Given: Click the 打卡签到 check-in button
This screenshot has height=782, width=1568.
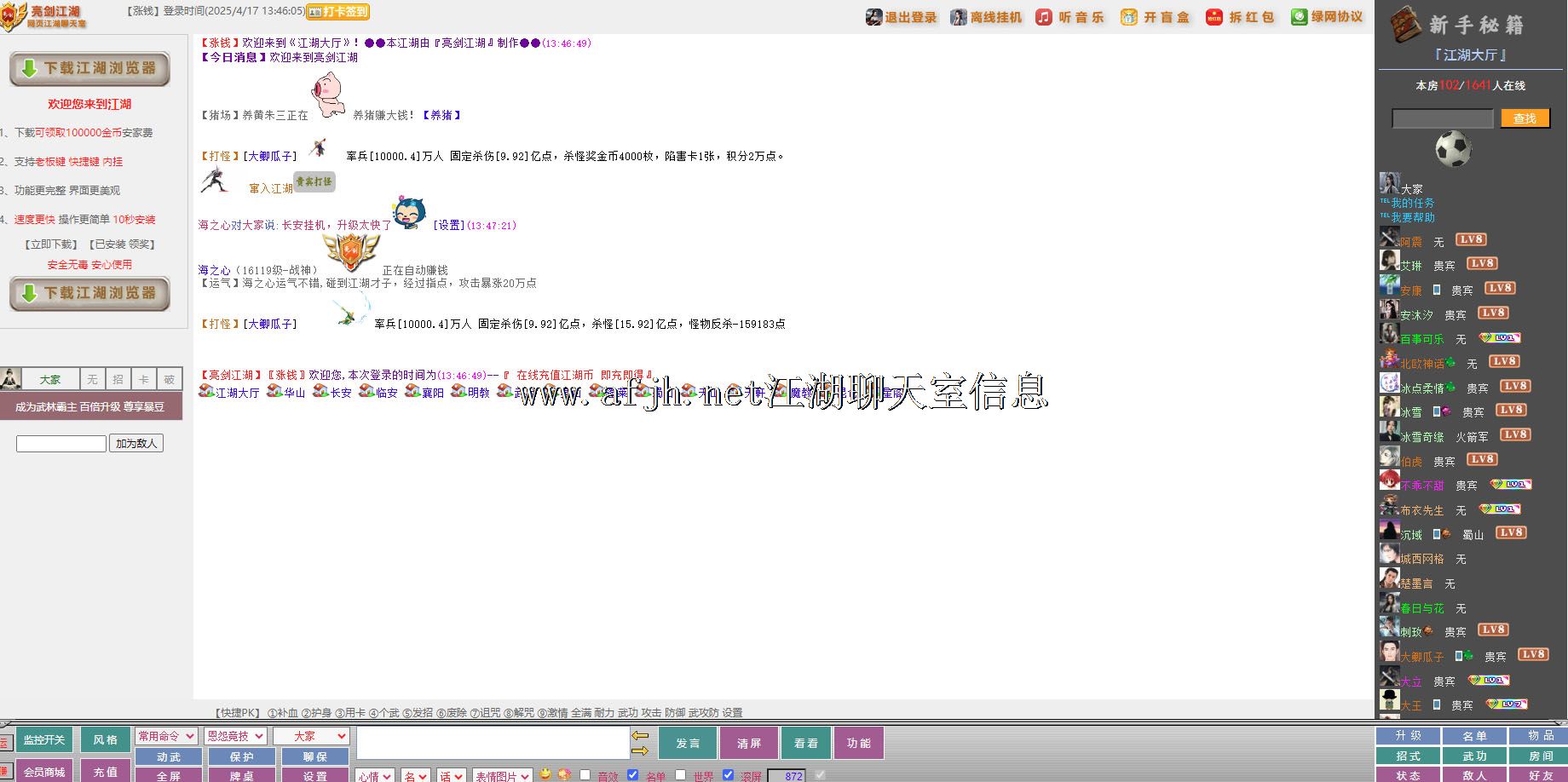Looking at the screenshot, I should tap(338, 12).
